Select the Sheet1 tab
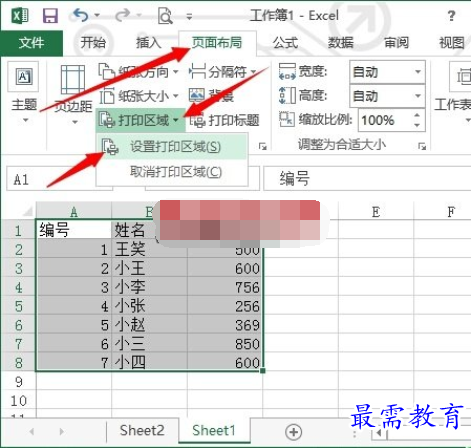The width and height of the screenshot is (472, 448). click(x=214, y=430)
